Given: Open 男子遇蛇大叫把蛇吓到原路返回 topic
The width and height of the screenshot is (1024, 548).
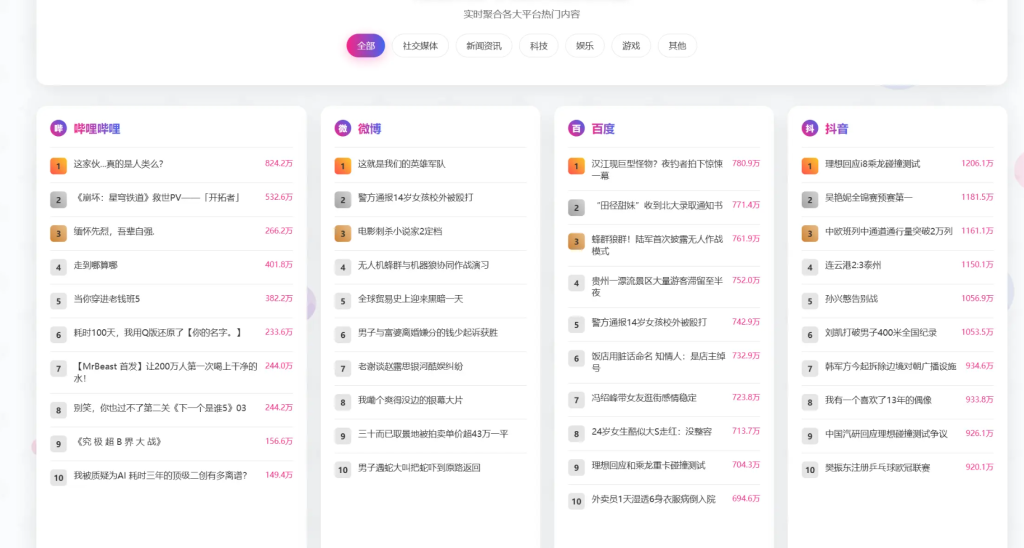Looking at the screenshot, I should point(419,468).
